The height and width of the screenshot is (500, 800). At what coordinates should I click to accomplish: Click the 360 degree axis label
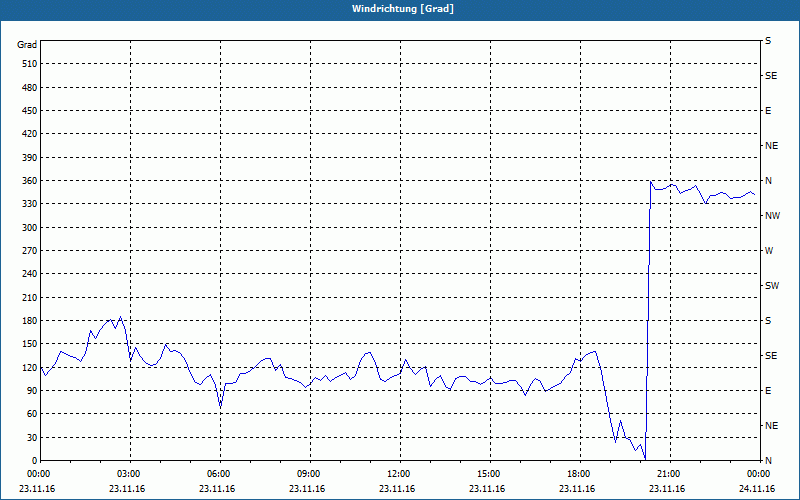point(29,181)
